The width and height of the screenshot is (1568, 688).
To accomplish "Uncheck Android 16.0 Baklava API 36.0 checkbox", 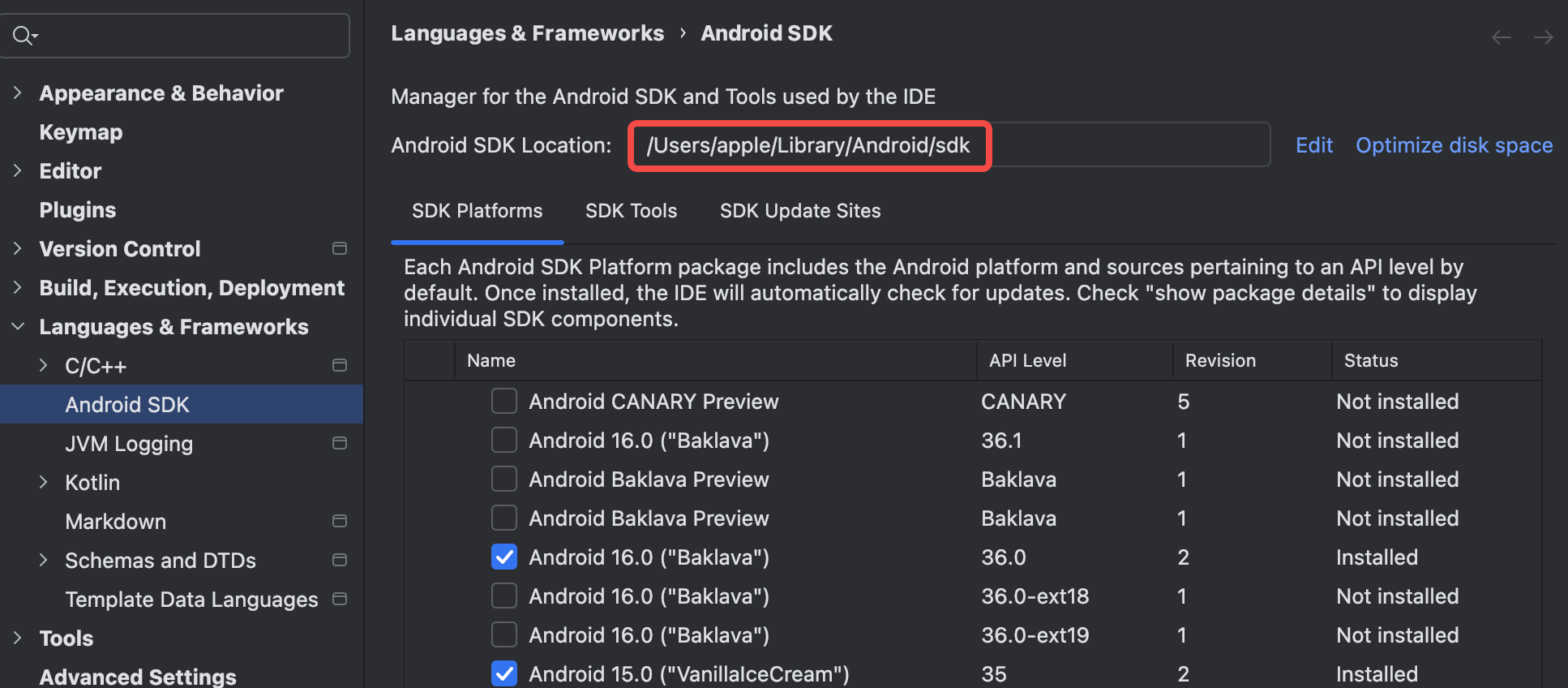I will (504, 557).
